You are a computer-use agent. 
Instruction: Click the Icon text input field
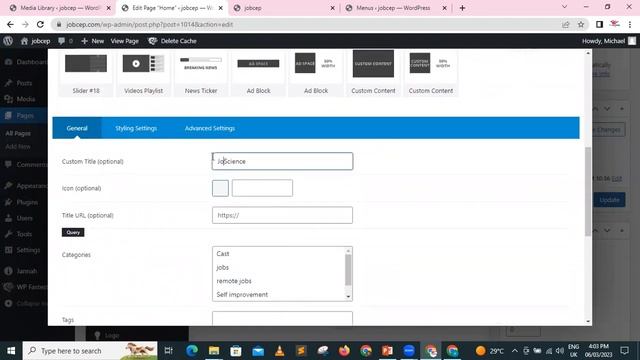[262, 188]
